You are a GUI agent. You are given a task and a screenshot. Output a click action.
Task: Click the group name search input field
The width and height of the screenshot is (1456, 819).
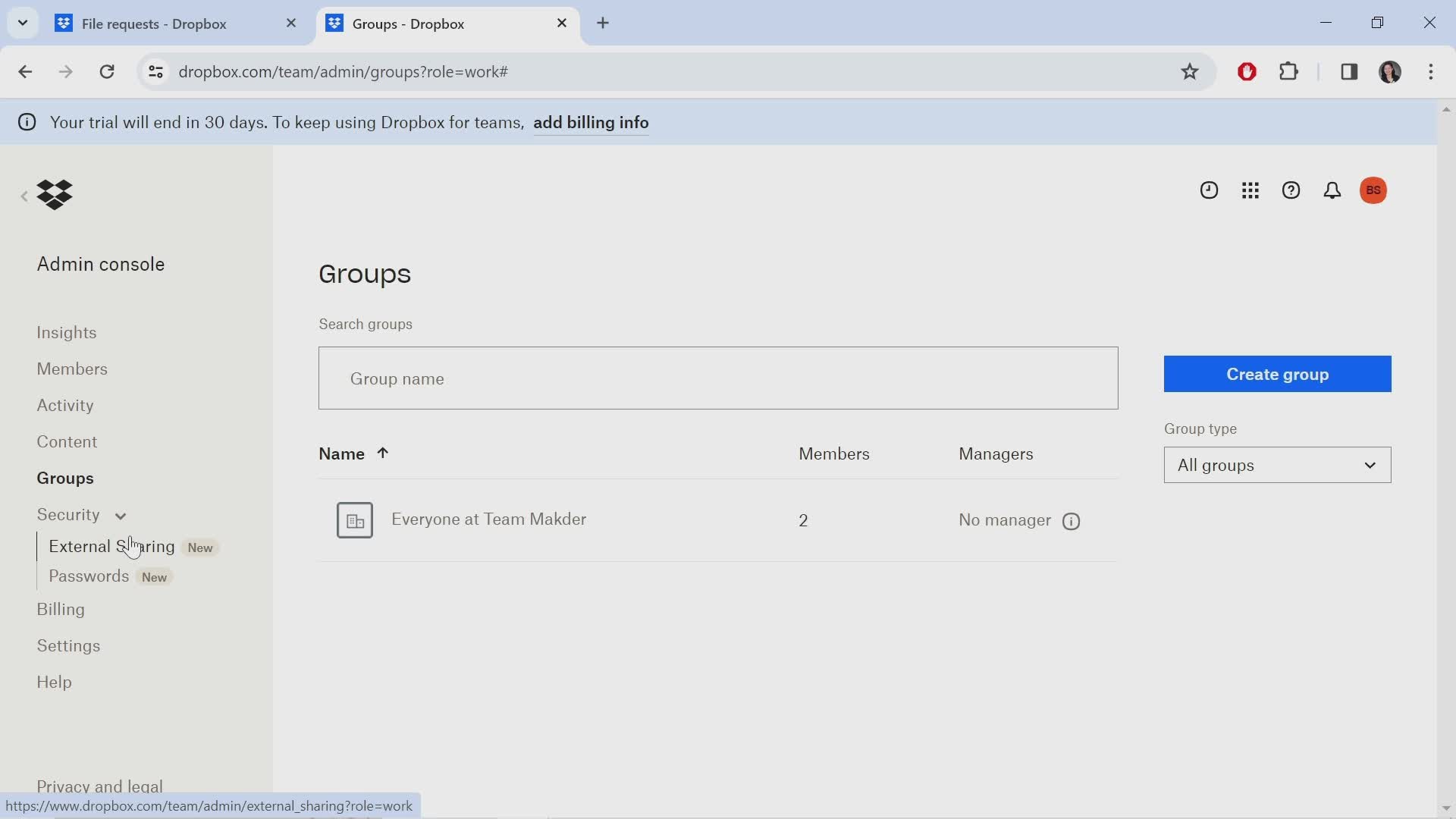coord(718,378)
